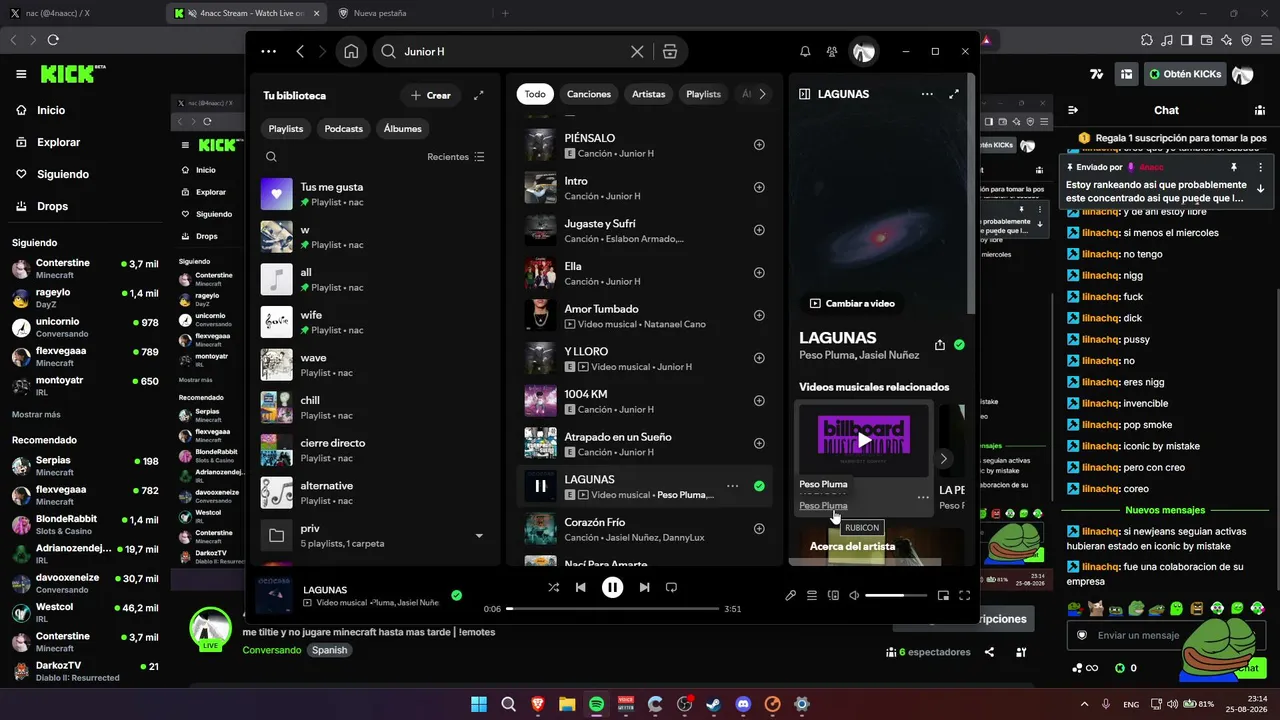Viewport: 1280px width, 720px height.
Task: Open more options in LAGUNAS panel header
Action: [927, 94]
